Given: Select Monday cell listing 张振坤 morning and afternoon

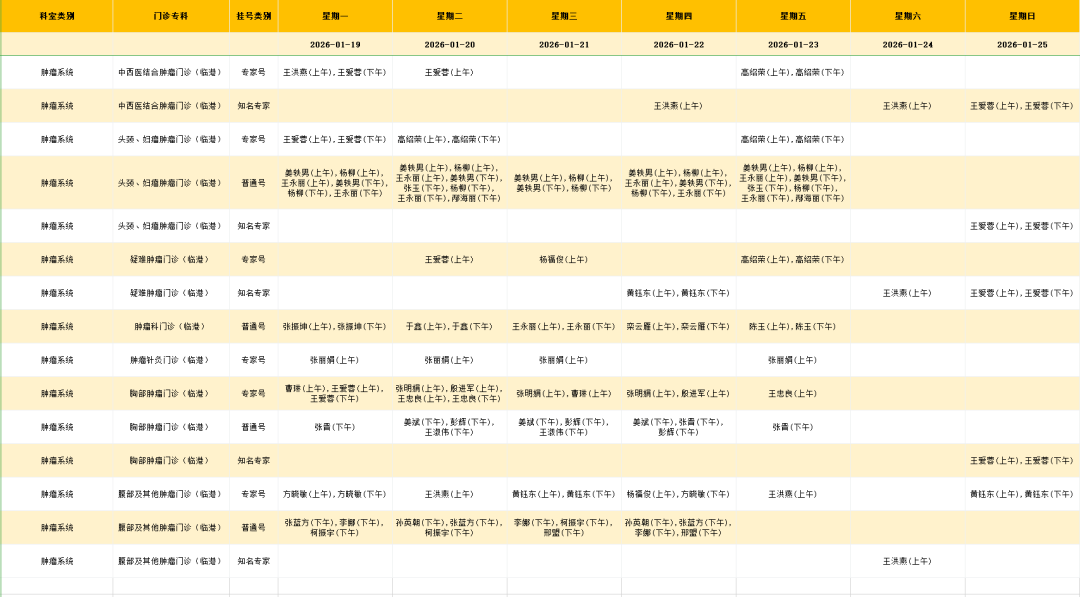Looking at the screenshot, I should [335, 326].
